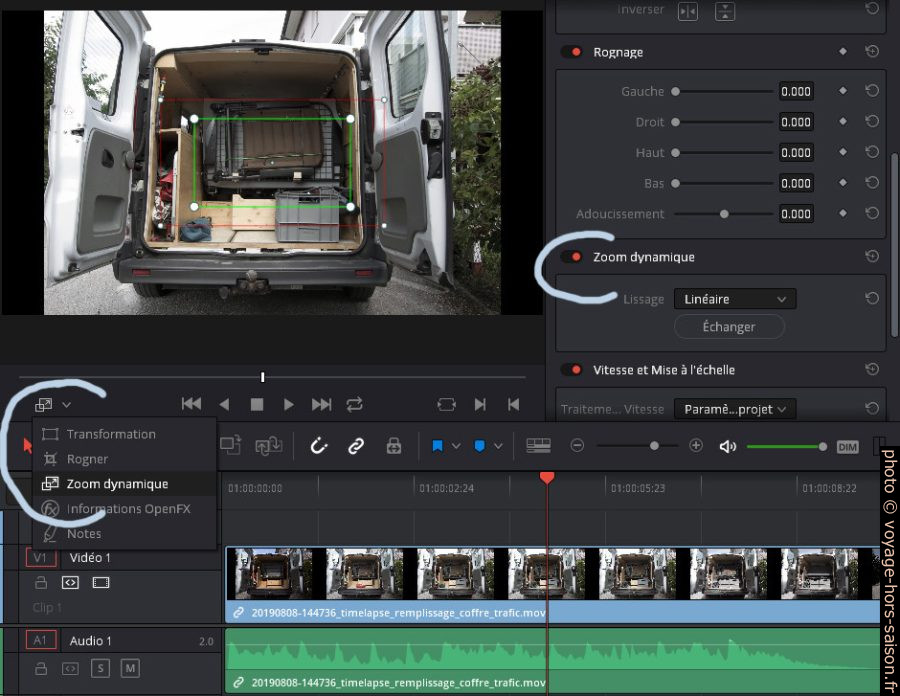Viewport: 900px width, 696px height.
Task: Click the Échanger button
Action: 729,326
